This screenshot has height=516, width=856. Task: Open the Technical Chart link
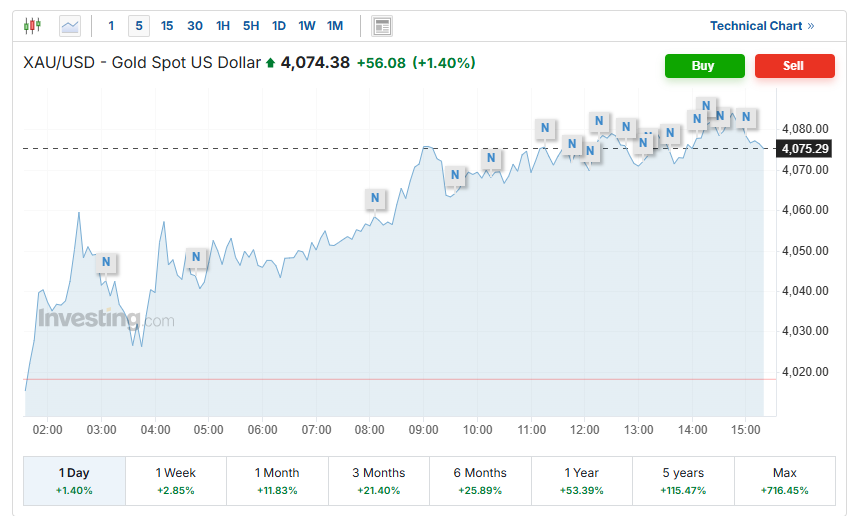(762, 26)
